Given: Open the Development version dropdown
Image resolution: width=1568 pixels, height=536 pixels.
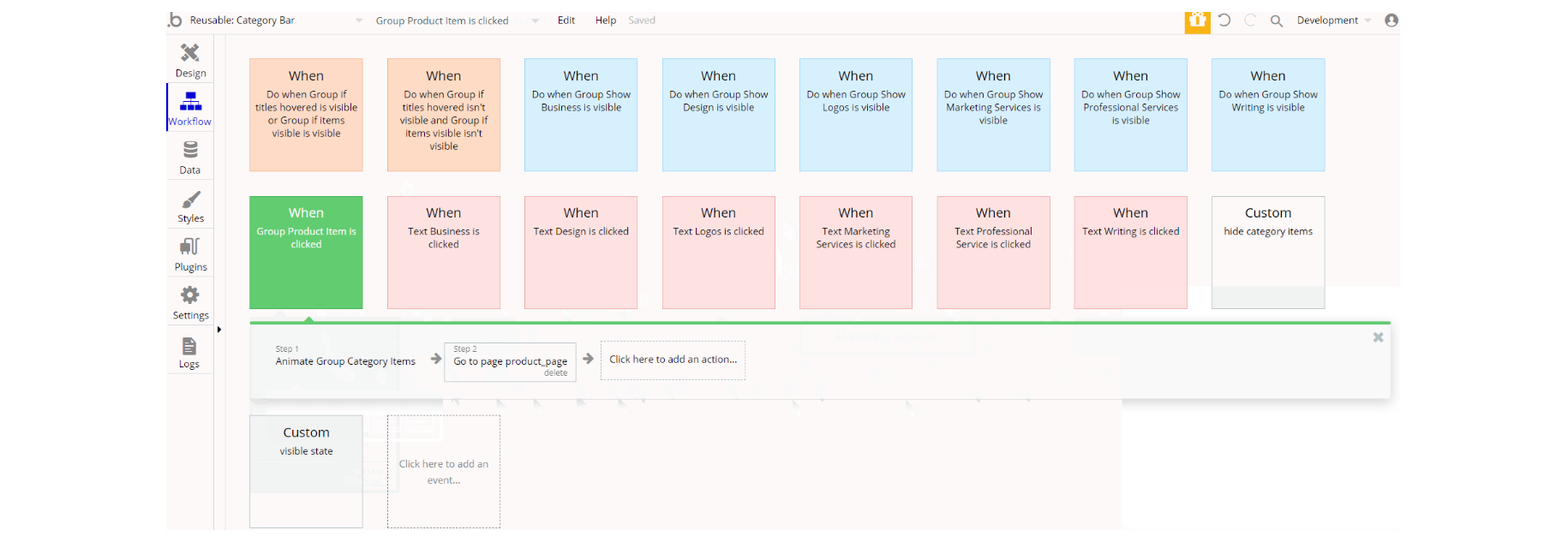Looking at the screenshot, I should pos(1333,21).
